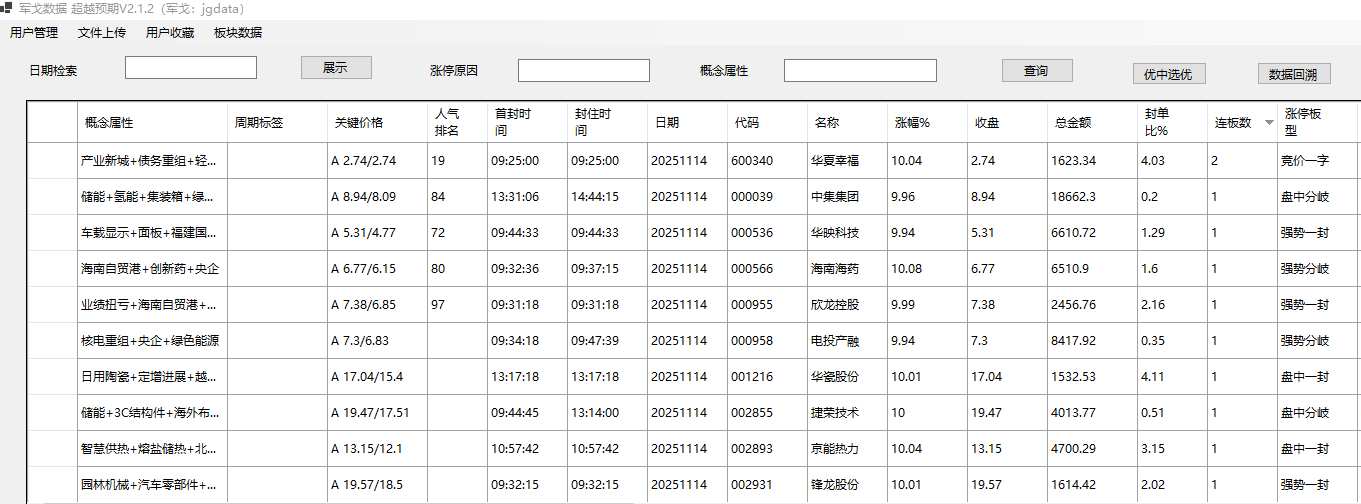Select stock name cell 欣龙控股
The height and width of the screenshot is (504, 1361).
pyautogui.click(x=847, y=305)
